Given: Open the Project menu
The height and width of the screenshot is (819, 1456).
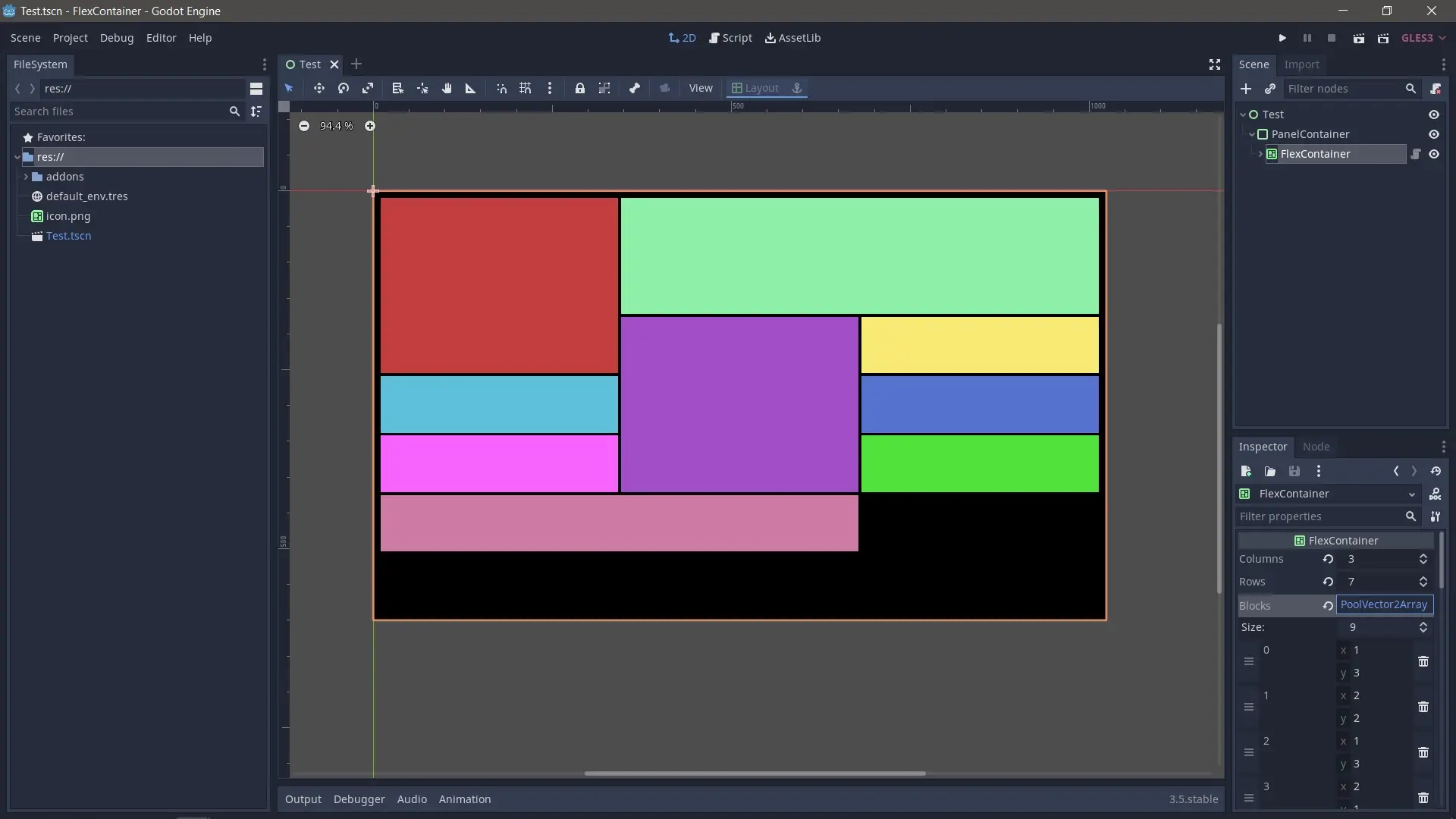Looking at the screenshot, I should point(71,38).
